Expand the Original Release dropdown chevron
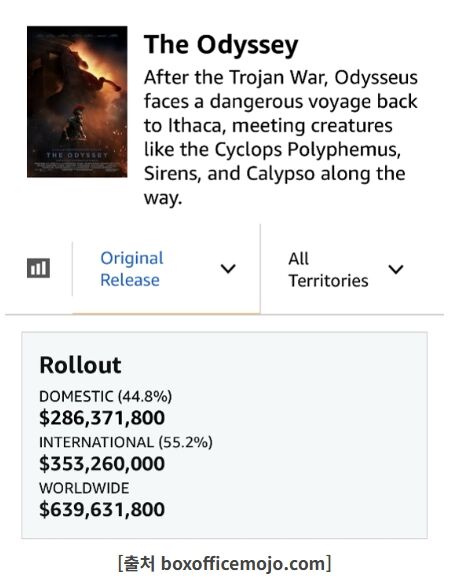 point(228,268)
